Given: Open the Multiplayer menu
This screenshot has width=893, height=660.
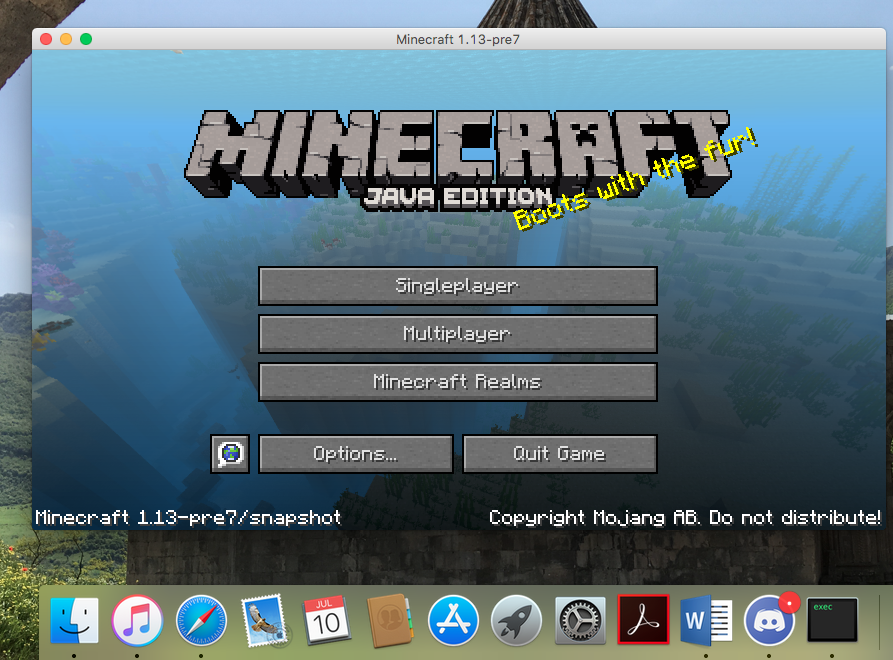Looking at the screenshot, I should click(x=458, y=334).
